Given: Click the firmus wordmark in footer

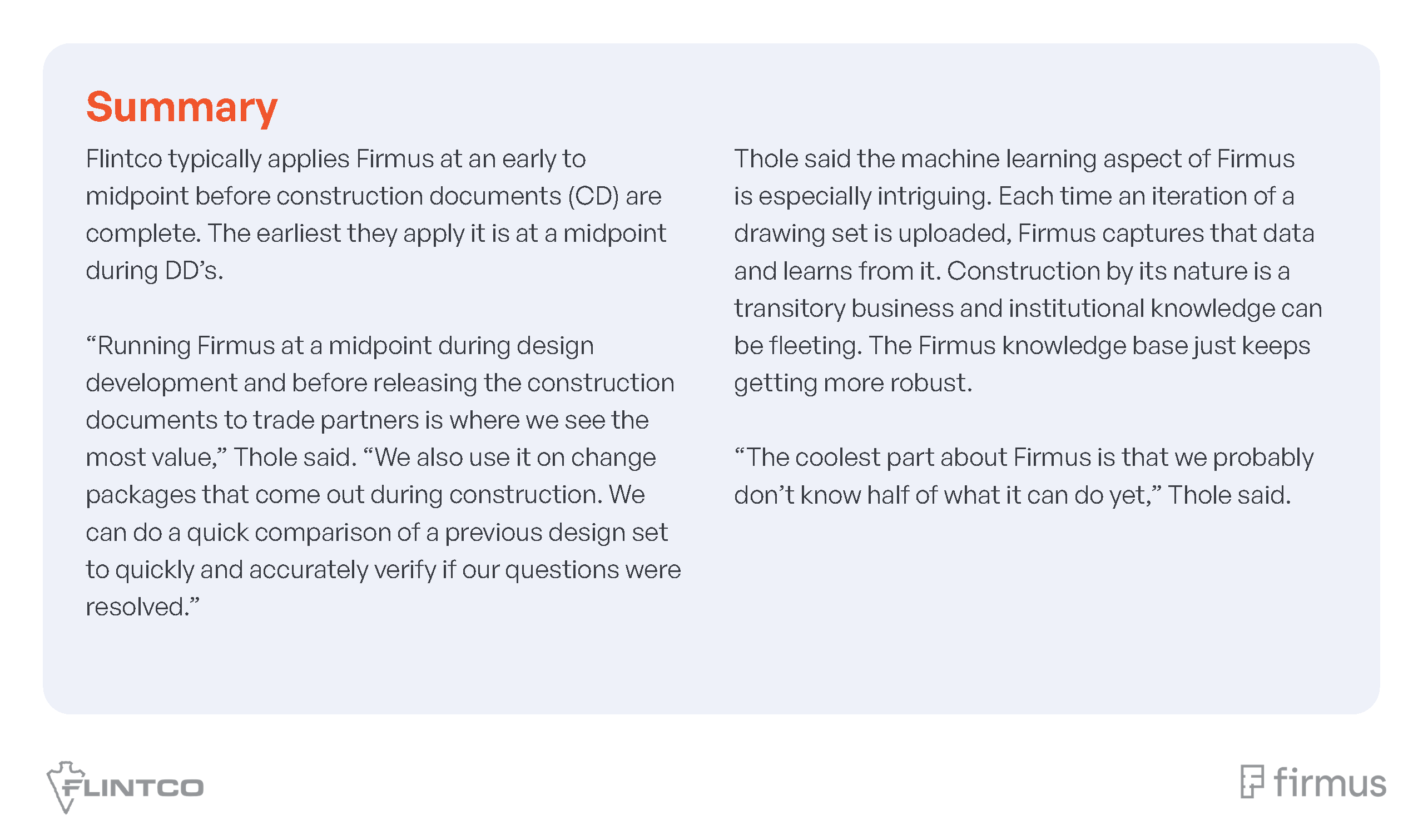Looking at the screenshot, I should [x=1330, y=783].
